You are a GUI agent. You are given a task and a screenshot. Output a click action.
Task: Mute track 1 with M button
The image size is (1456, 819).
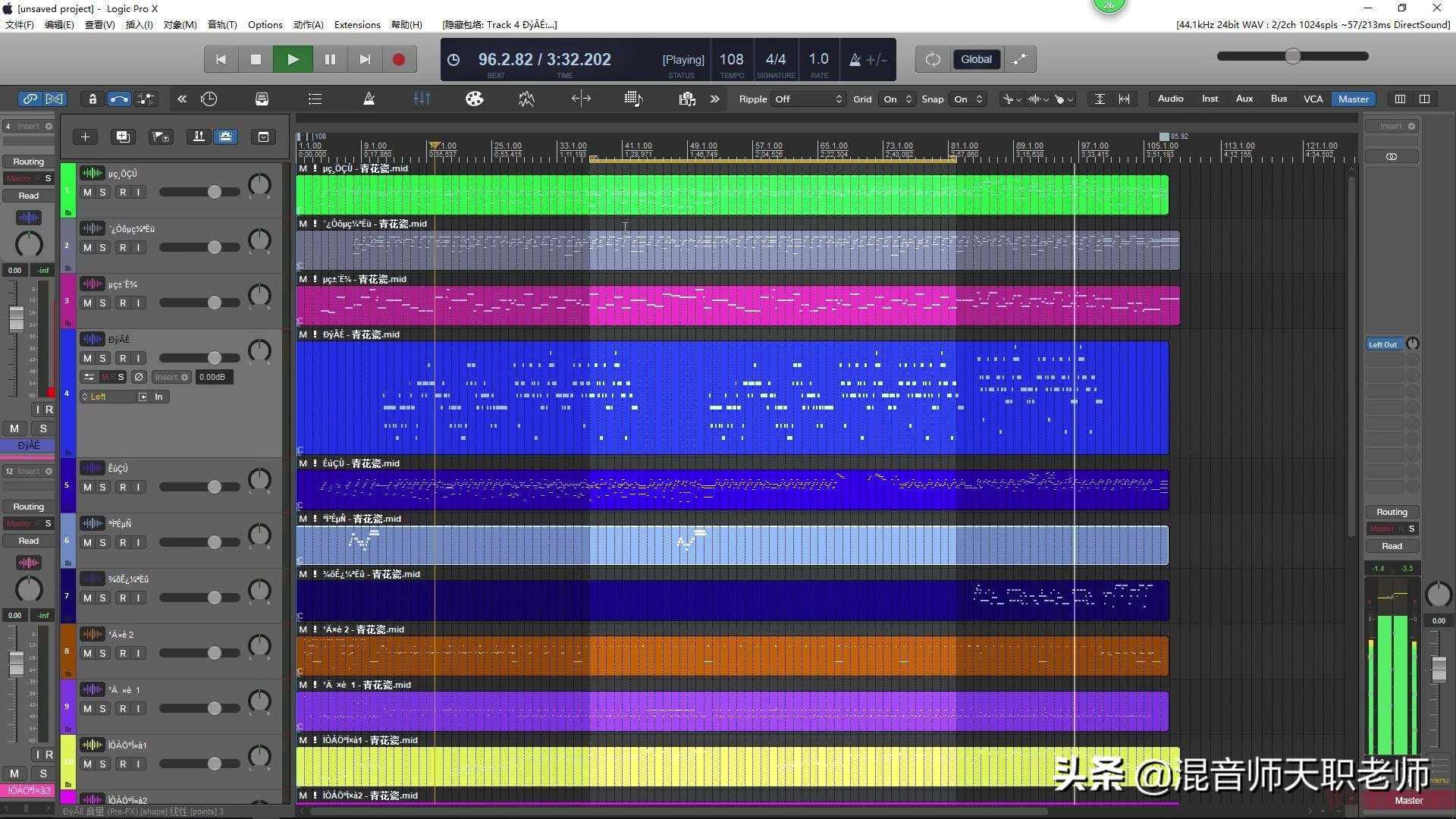87,193
